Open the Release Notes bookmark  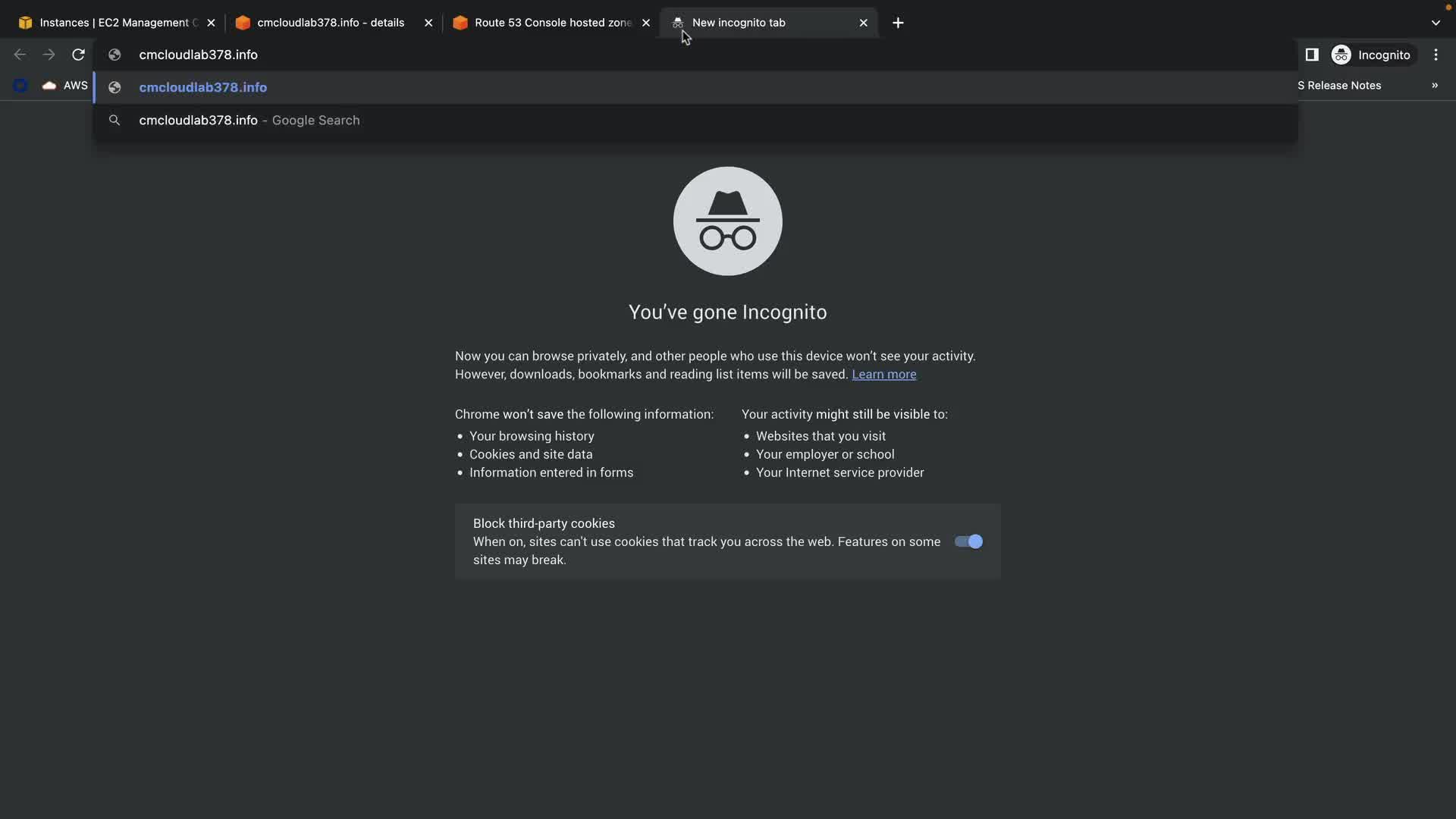coord(1340,86)
